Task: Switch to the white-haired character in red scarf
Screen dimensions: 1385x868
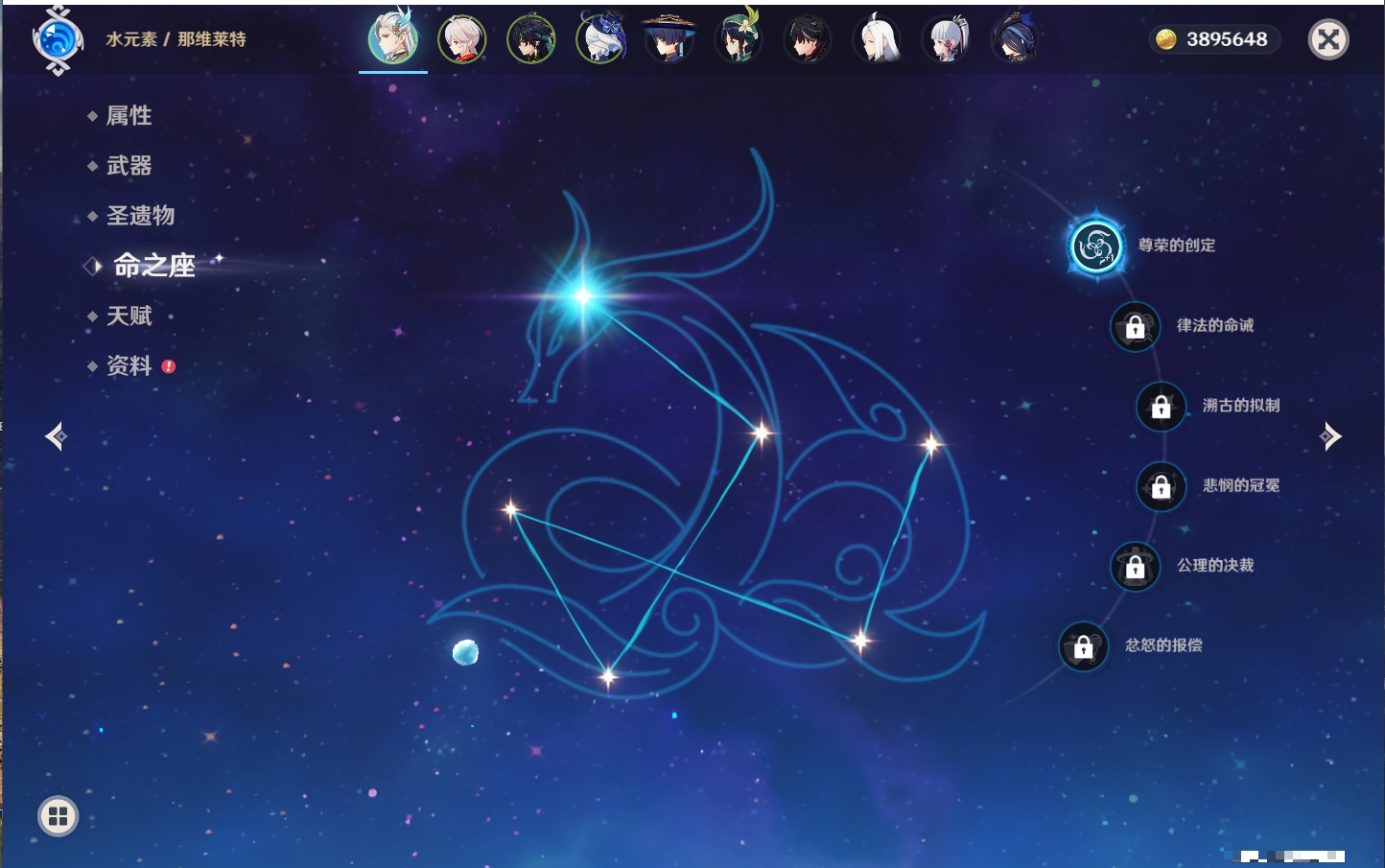Action: tap(462, 39)
